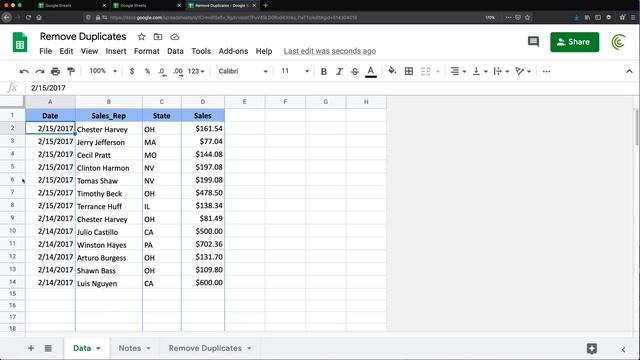The image size is (640, 360).
Task: Click the Merge cells icon
Action: [x=425, y=71]
